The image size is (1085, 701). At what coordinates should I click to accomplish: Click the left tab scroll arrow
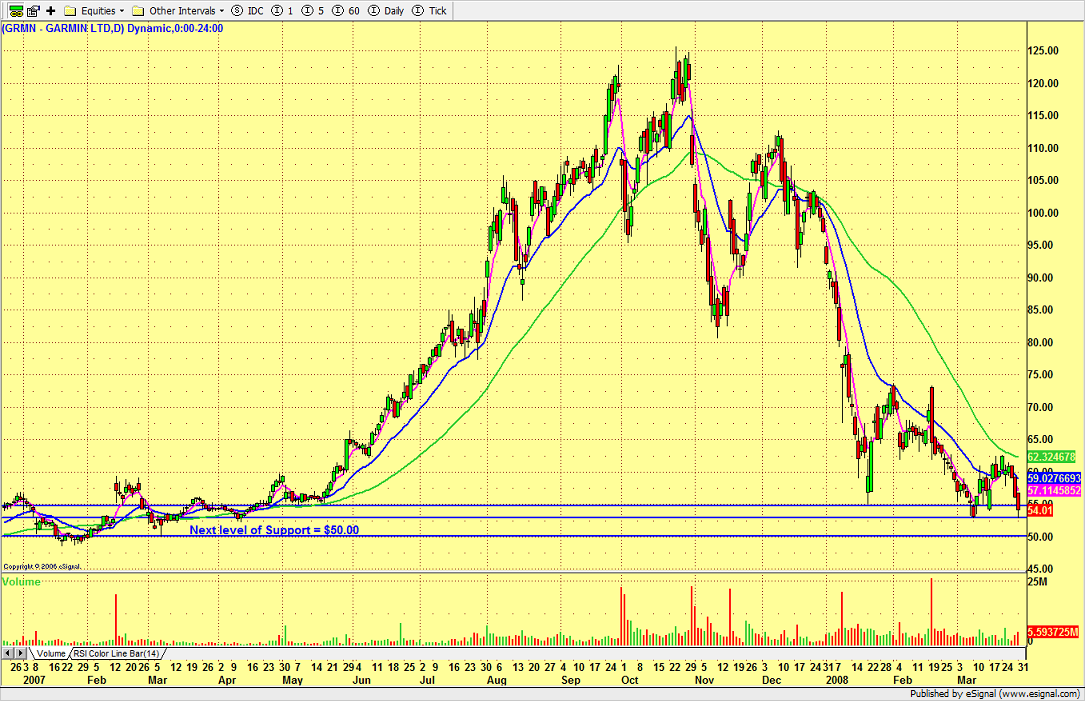(8, 653)
